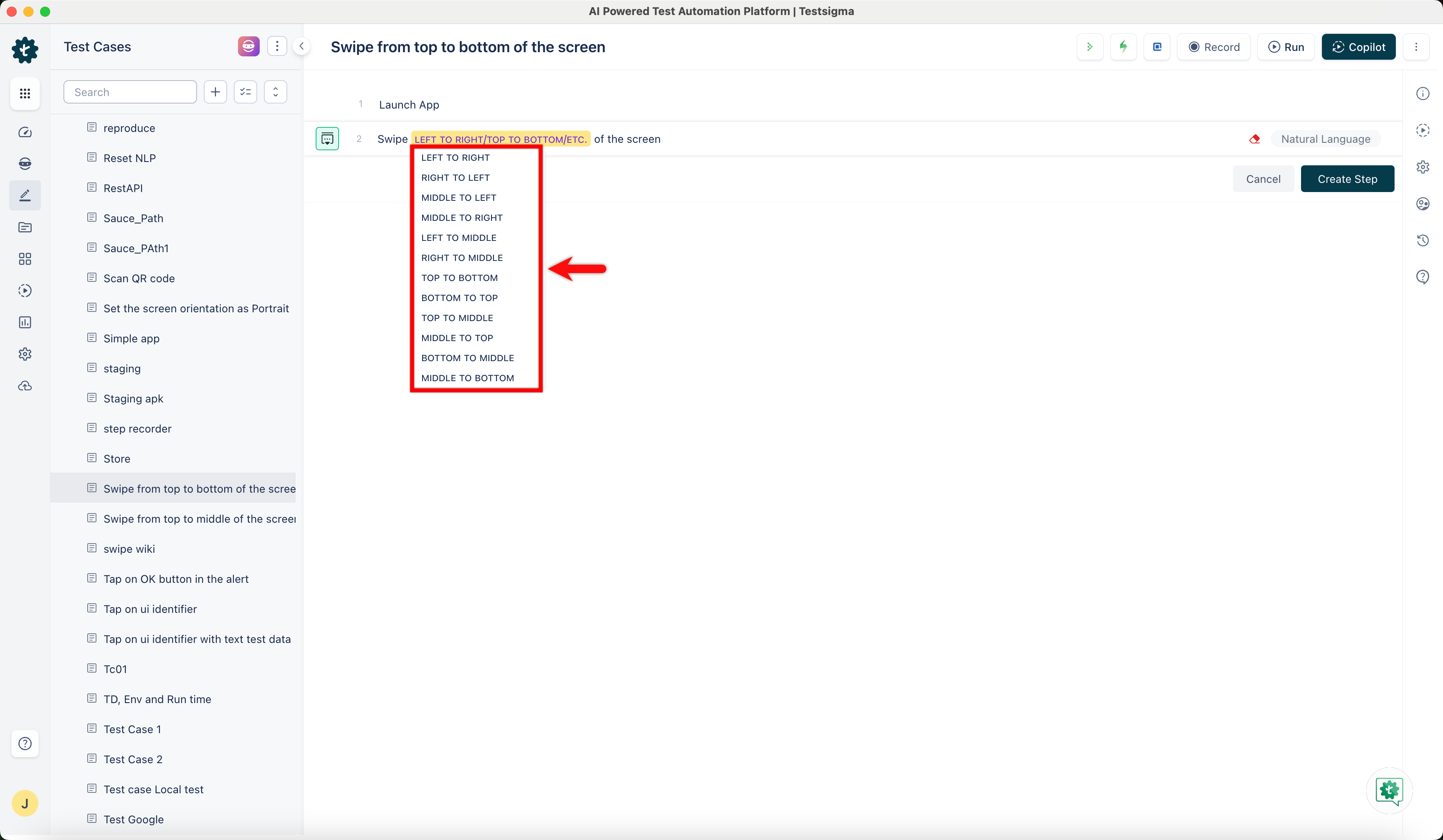Click the sort up-down arrows button
Screen dimensions: 1443x840
click(276, 92)
